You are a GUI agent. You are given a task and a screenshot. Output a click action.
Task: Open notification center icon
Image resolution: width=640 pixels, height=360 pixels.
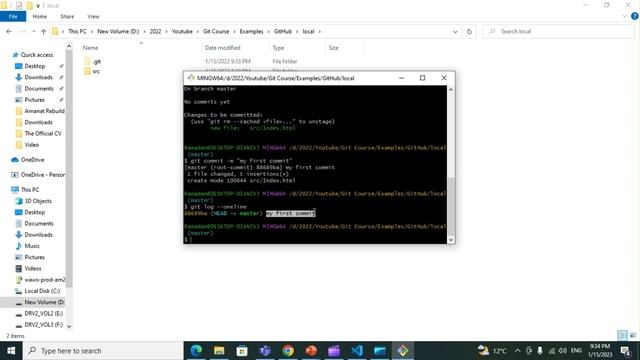click(626, 351)
